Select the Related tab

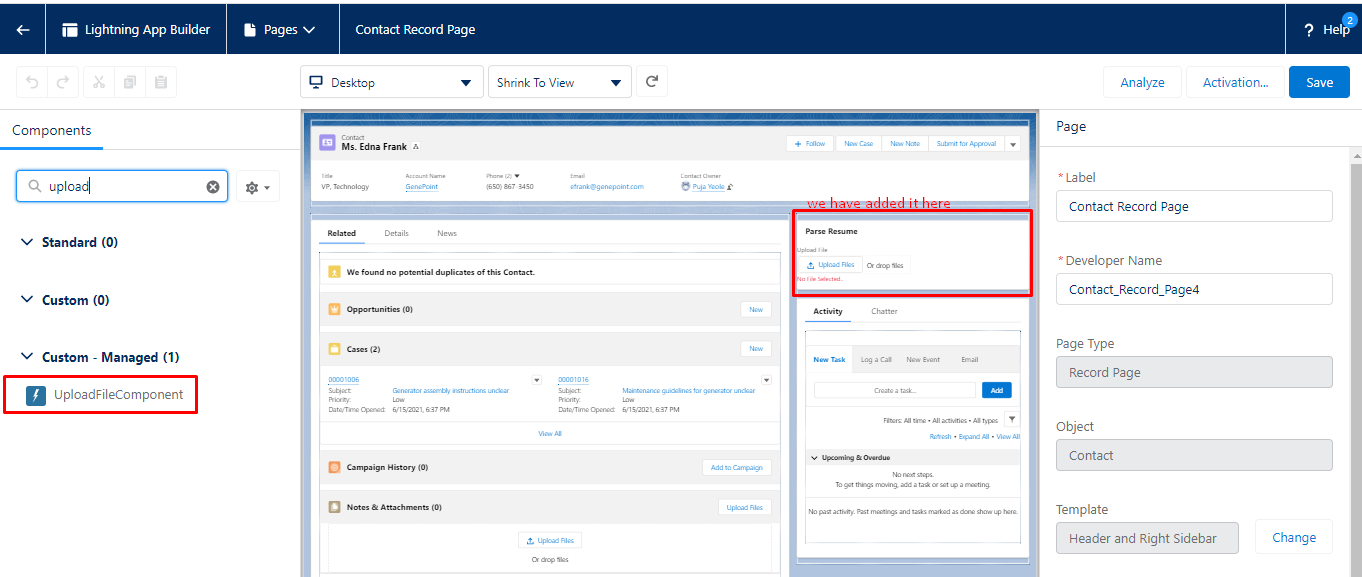(x=341, y=233)
